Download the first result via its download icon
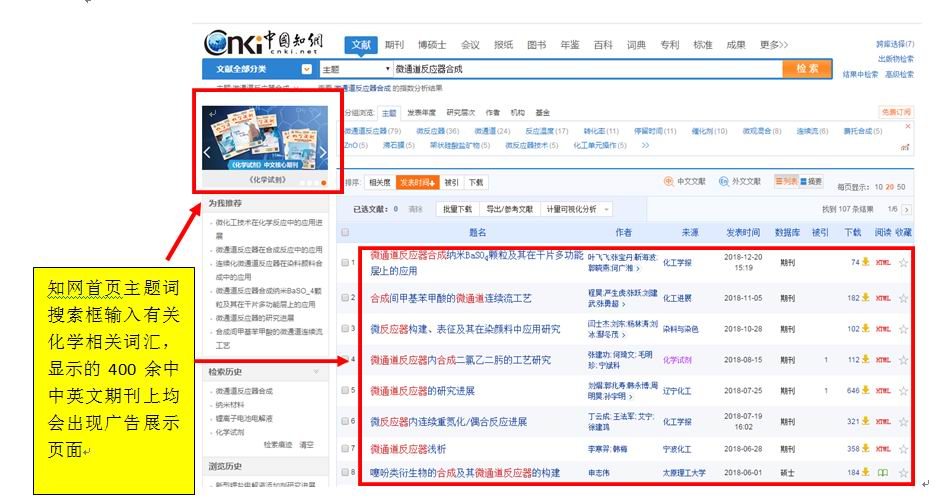945x497 pixels. [x=866, y=263]
